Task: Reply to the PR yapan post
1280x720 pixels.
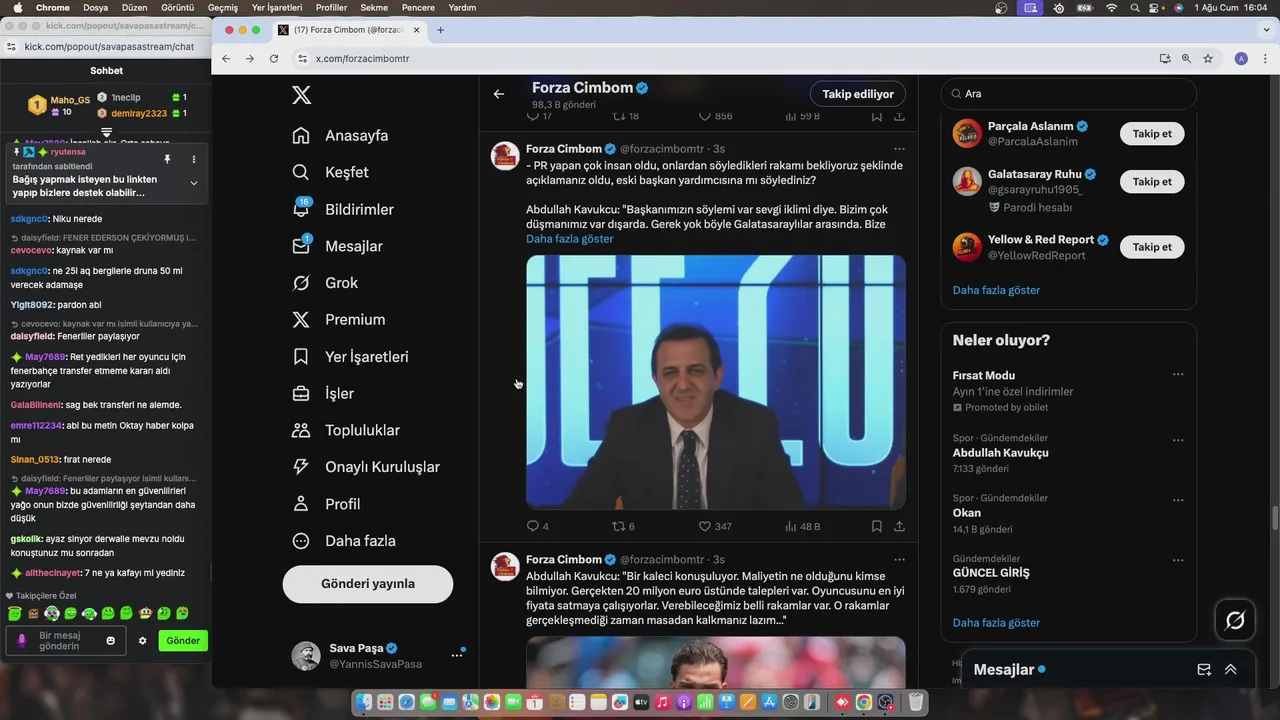Action: (x=533, y=526)
